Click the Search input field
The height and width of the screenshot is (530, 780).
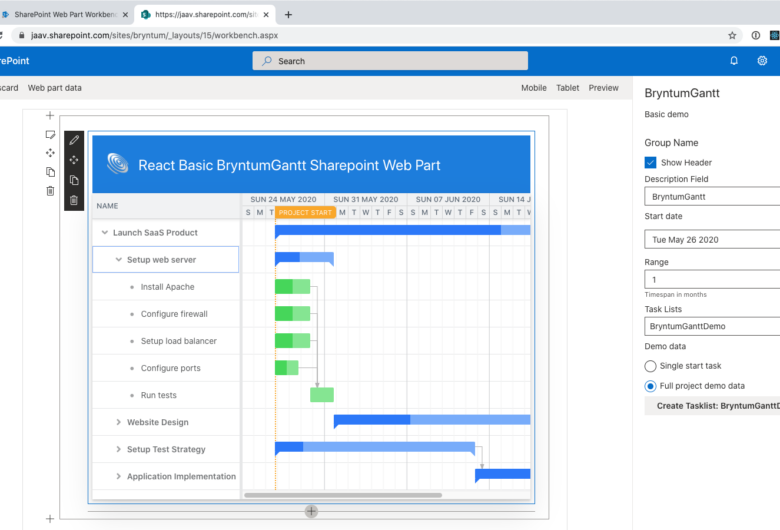point(390,61)
